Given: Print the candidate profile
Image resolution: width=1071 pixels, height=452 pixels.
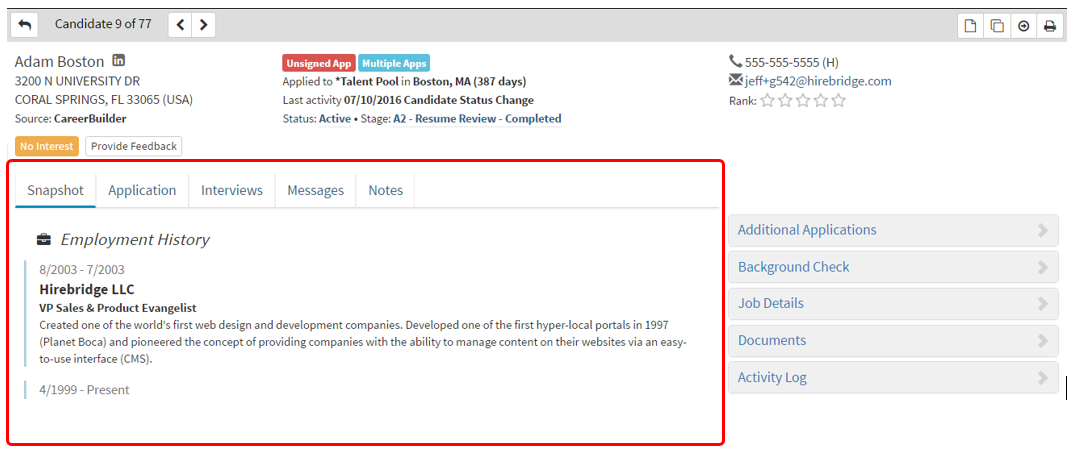Looking at the screenshot, I should pos(1049,26).
